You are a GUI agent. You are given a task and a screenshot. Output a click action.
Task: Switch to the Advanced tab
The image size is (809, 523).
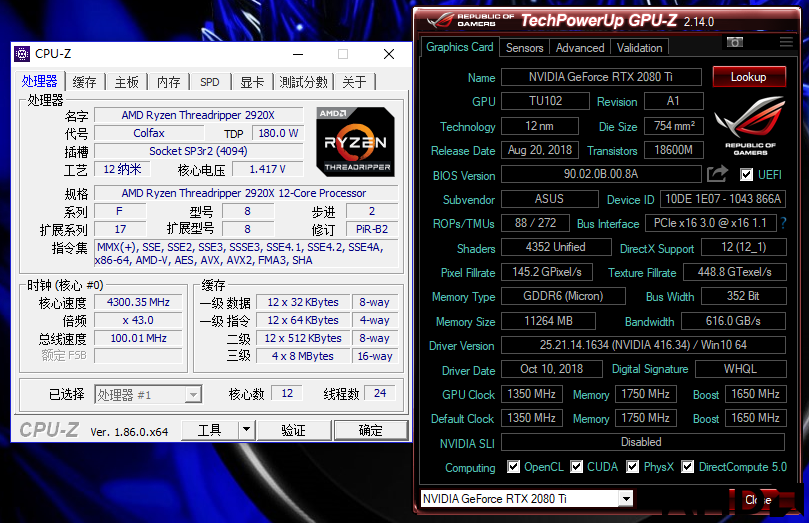coord(580,48)
